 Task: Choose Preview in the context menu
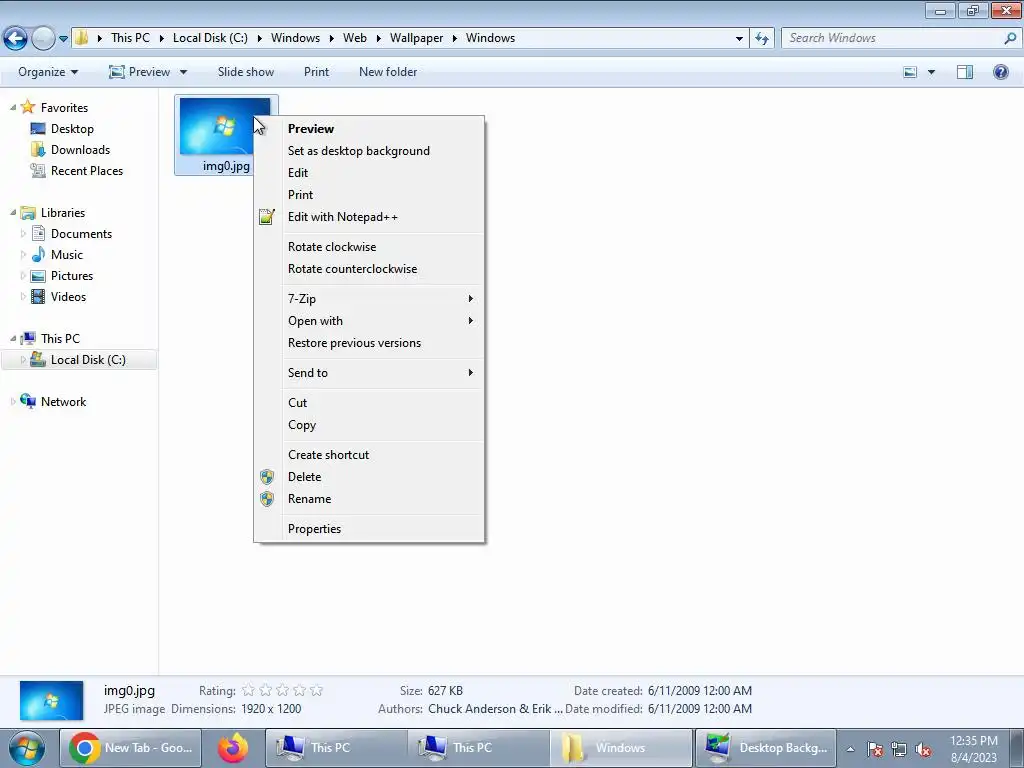click(x=369, y=129)
